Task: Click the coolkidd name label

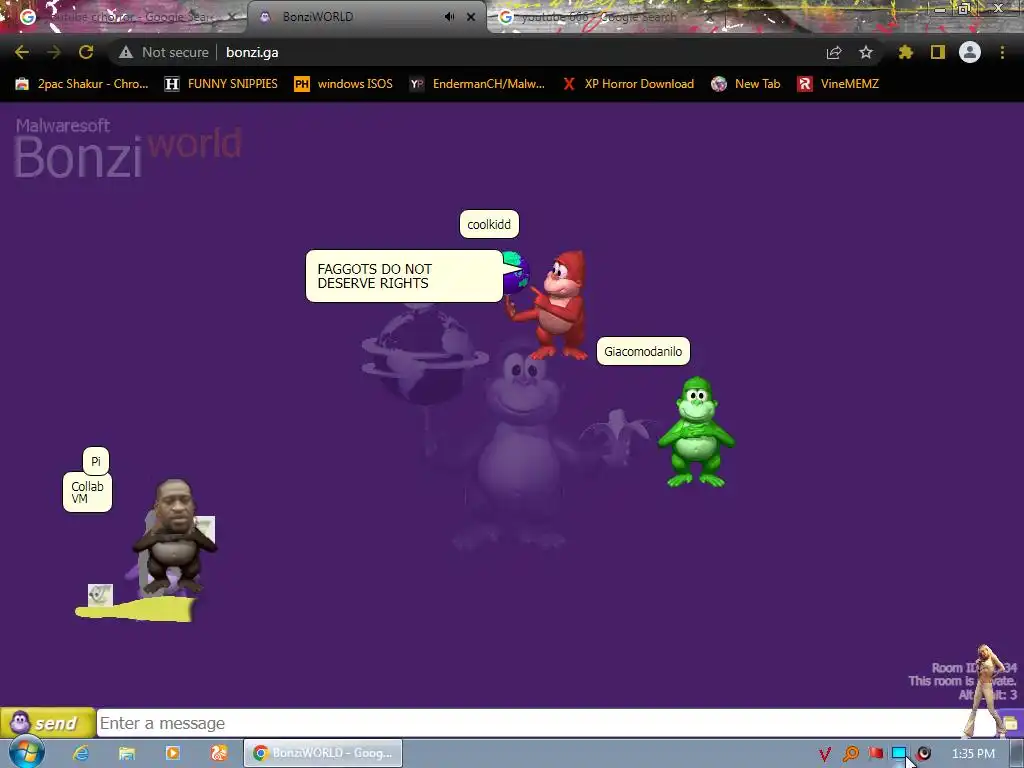Action: point(489,224)
